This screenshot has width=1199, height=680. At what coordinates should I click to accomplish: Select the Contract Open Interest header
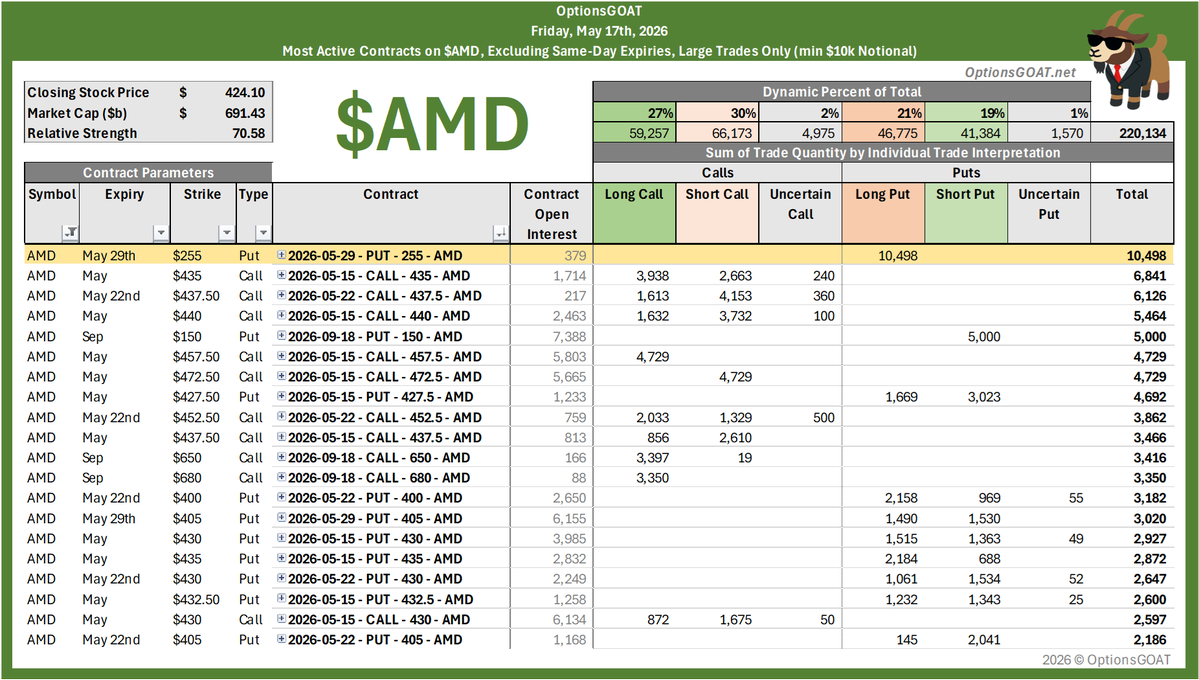point(551,213)
